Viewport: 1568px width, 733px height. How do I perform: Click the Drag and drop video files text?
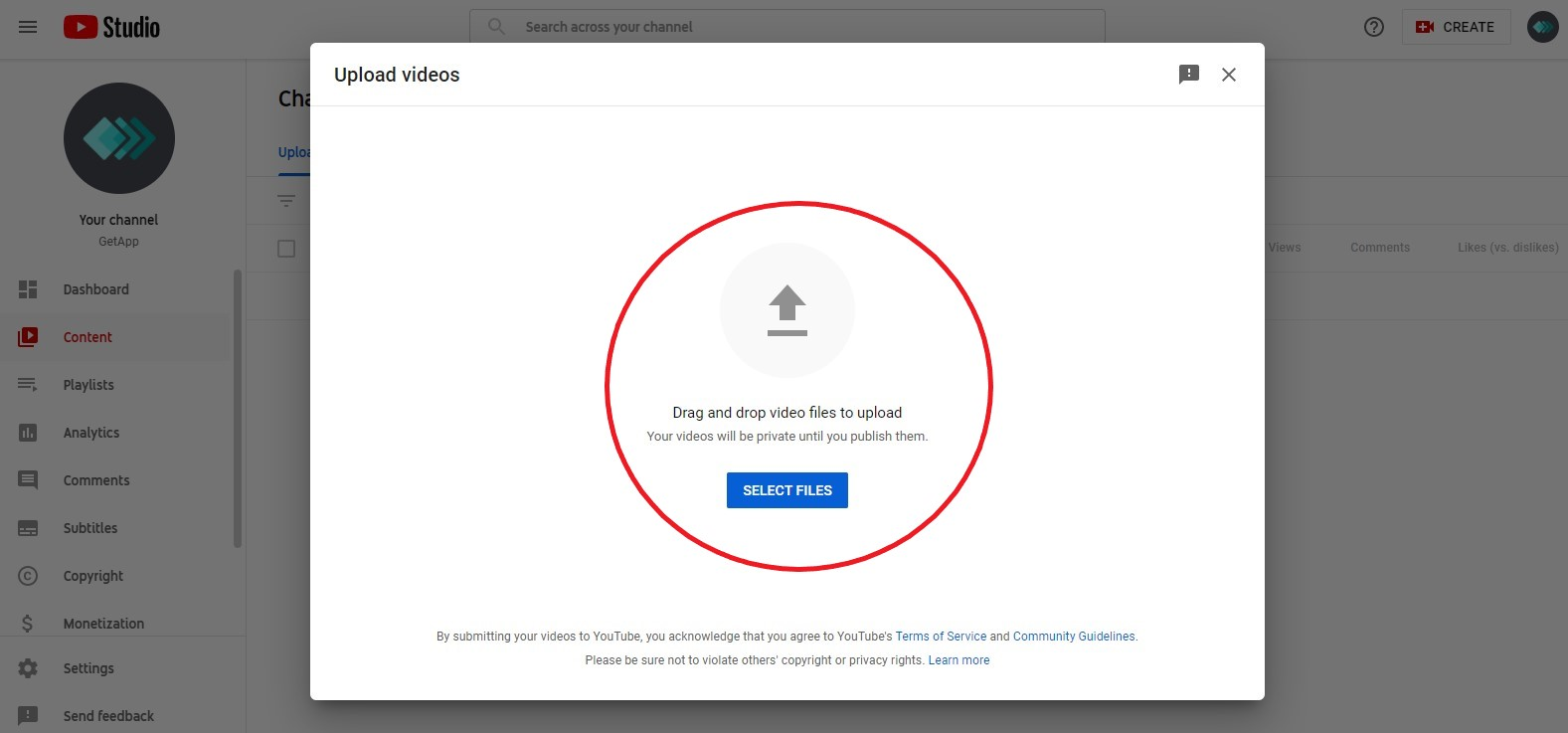[787, 413]
